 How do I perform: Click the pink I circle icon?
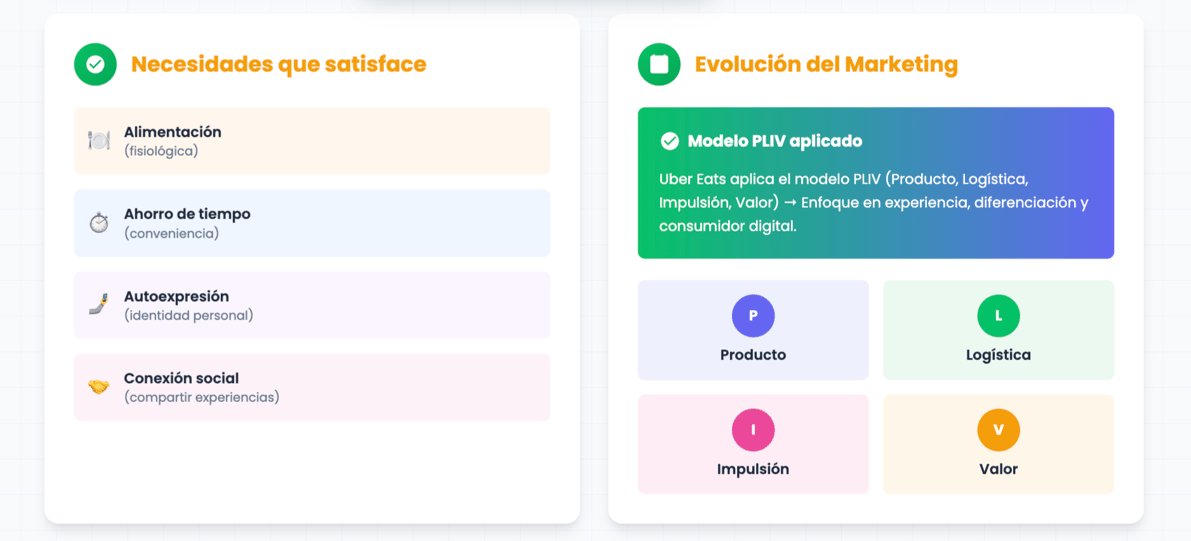[753, 430]
